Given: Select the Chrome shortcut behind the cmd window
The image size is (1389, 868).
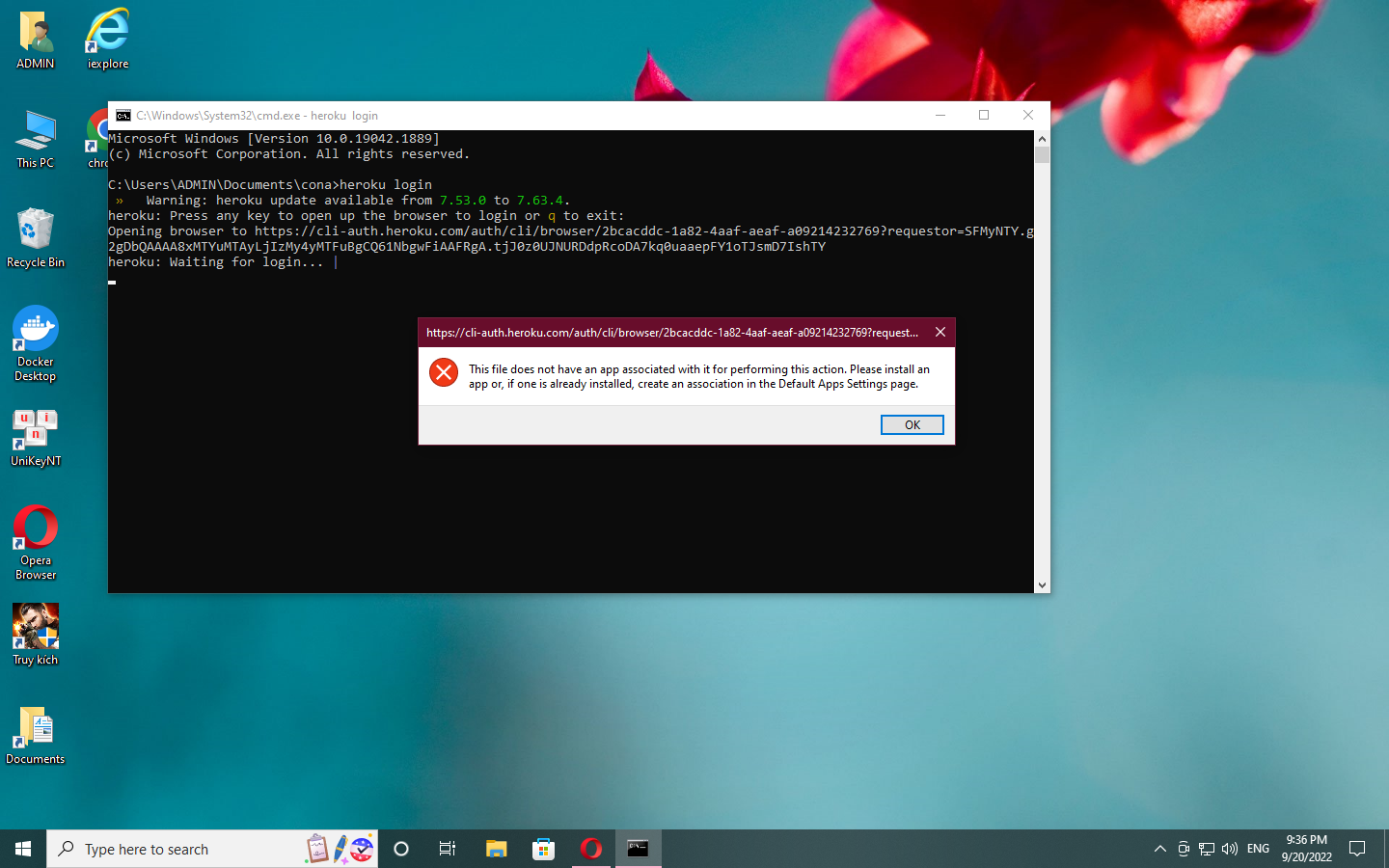Looking at the screenshot, I should (x=96, y=140).
